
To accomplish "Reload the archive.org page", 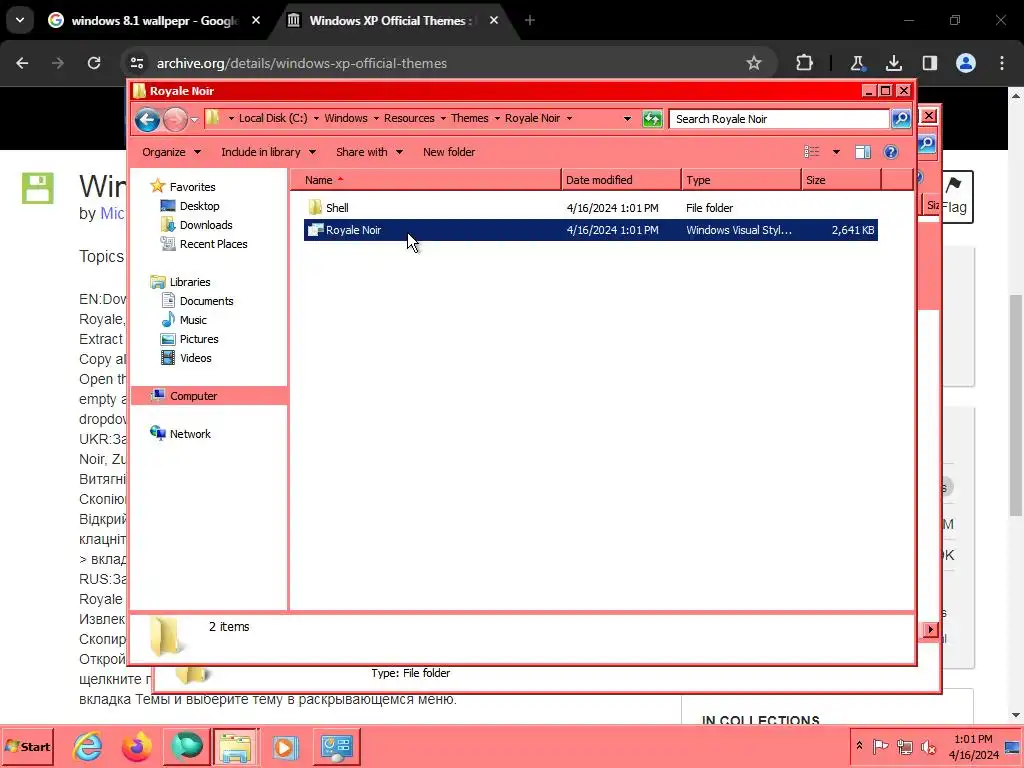I will tap(94, 63).
